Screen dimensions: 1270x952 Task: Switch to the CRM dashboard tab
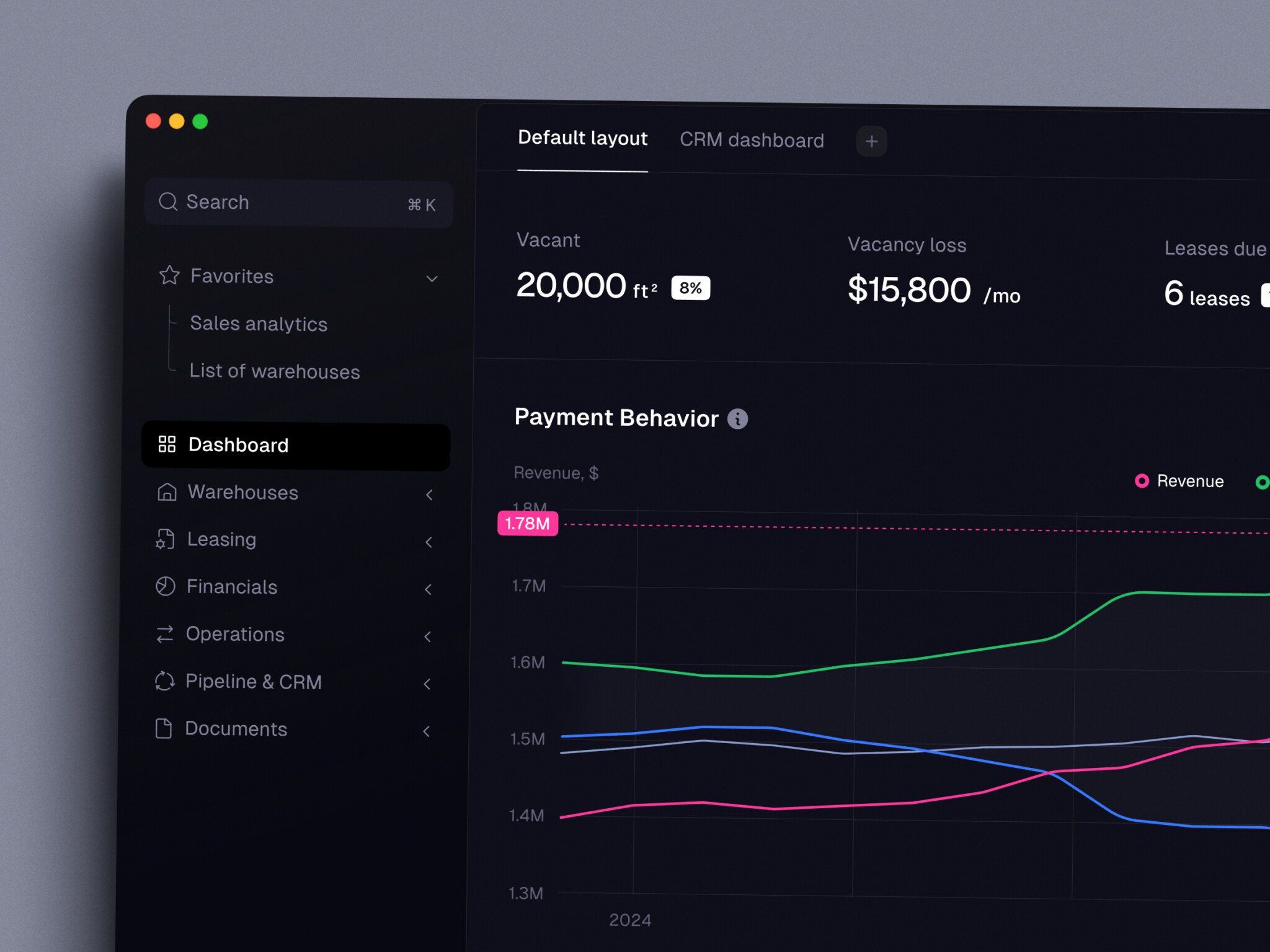752,140
